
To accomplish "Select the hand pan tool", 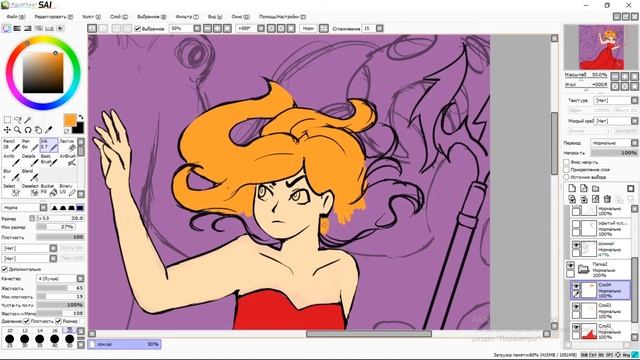I will click(38, 130).
